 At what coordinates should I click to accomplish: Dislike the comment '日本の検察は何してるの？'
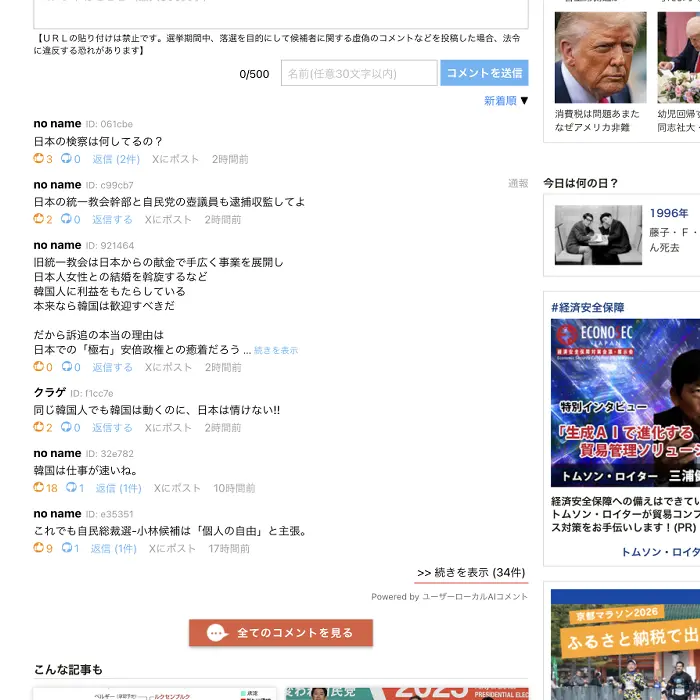(71, 159)
